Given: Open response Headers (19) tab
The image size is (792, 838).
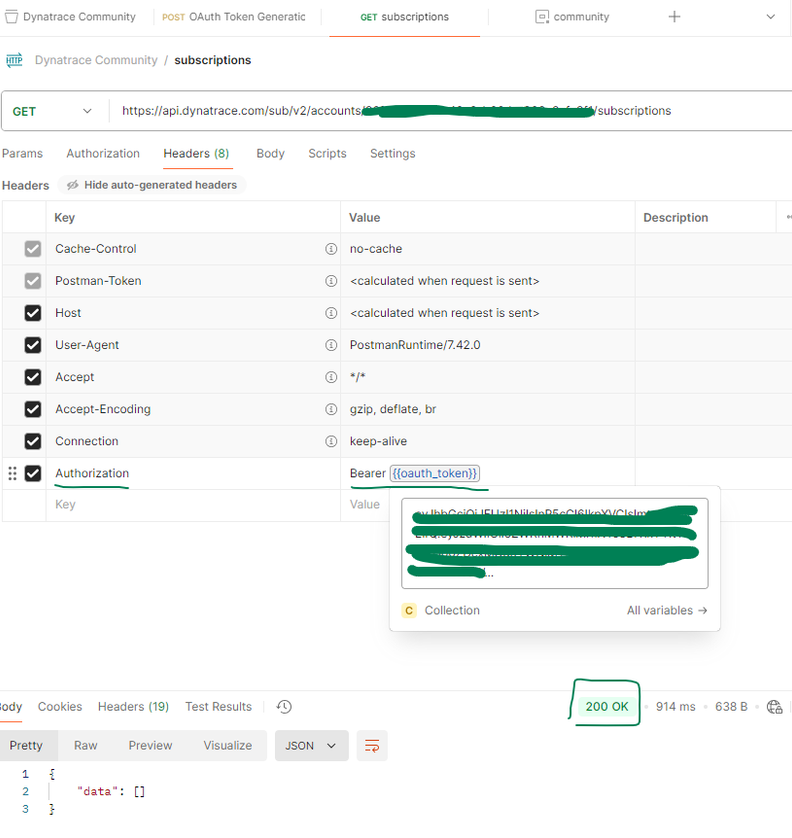Looking at the screenshot, I should tap(133, 707).
